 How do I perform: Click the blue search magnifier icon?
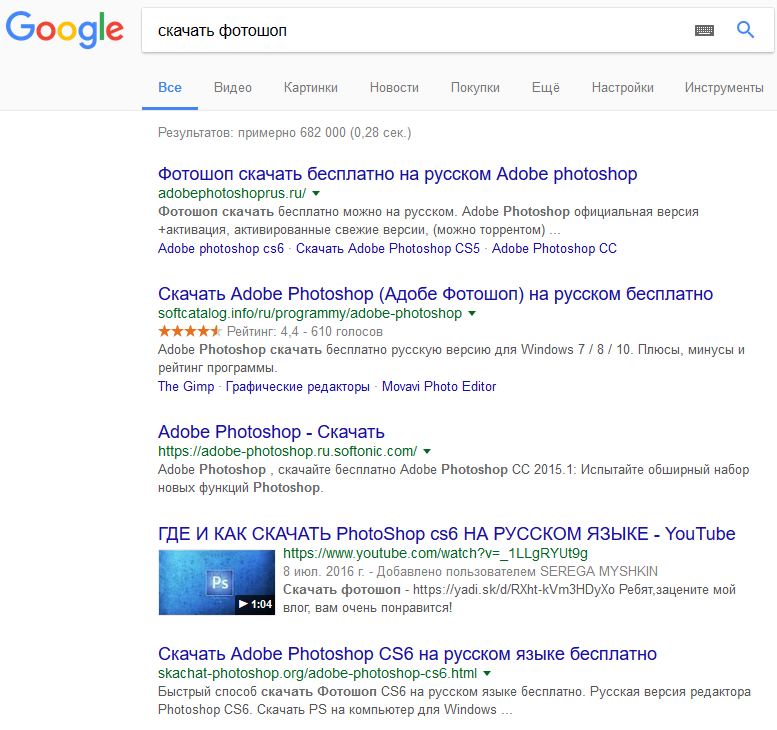tap(745, 30)
